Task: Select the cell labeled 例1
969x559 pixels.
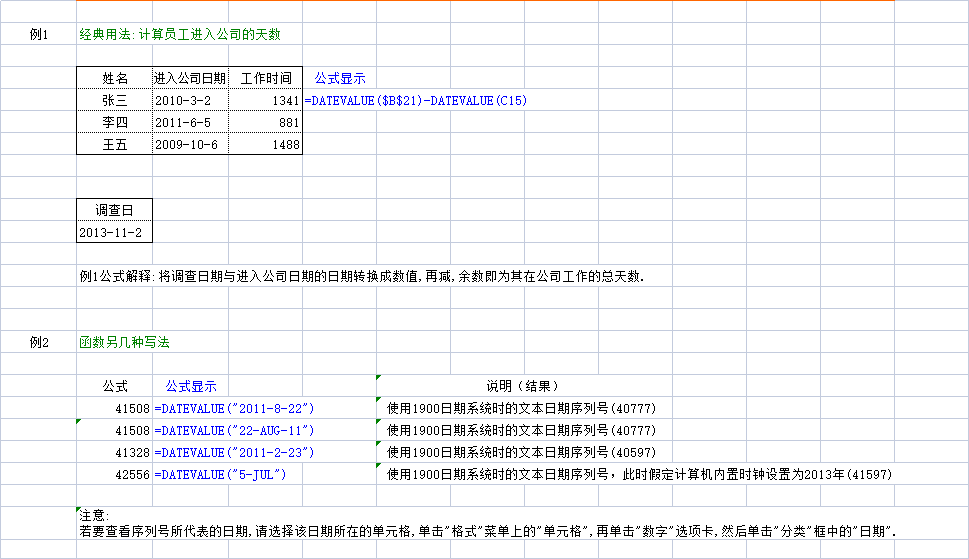Action: pyautogui.click(x=39, y=34)
